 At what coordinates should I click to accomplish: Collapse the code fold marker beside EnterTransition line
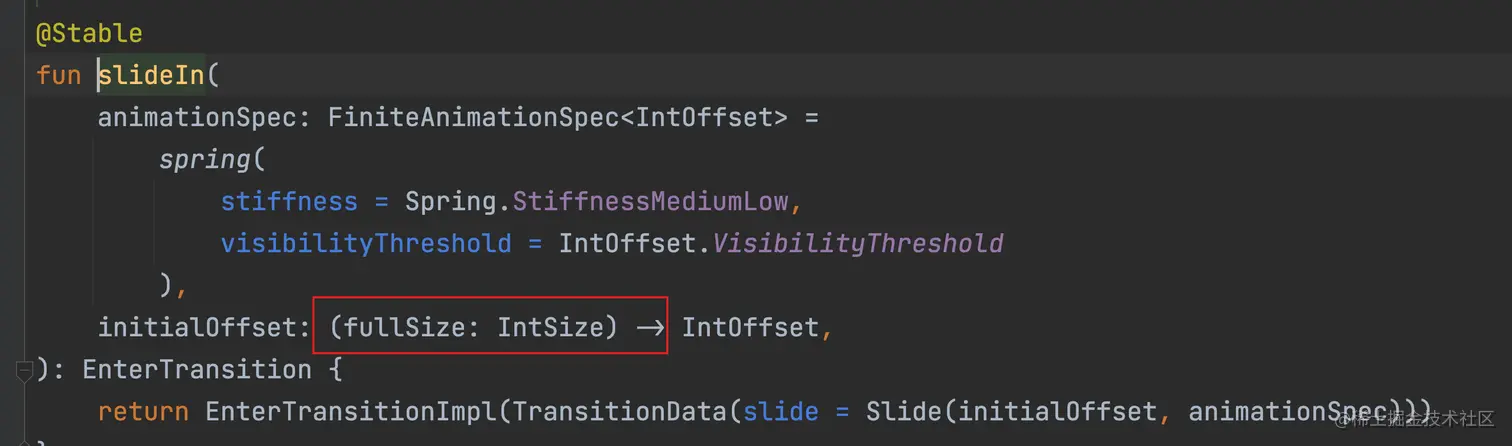point(24,372)
